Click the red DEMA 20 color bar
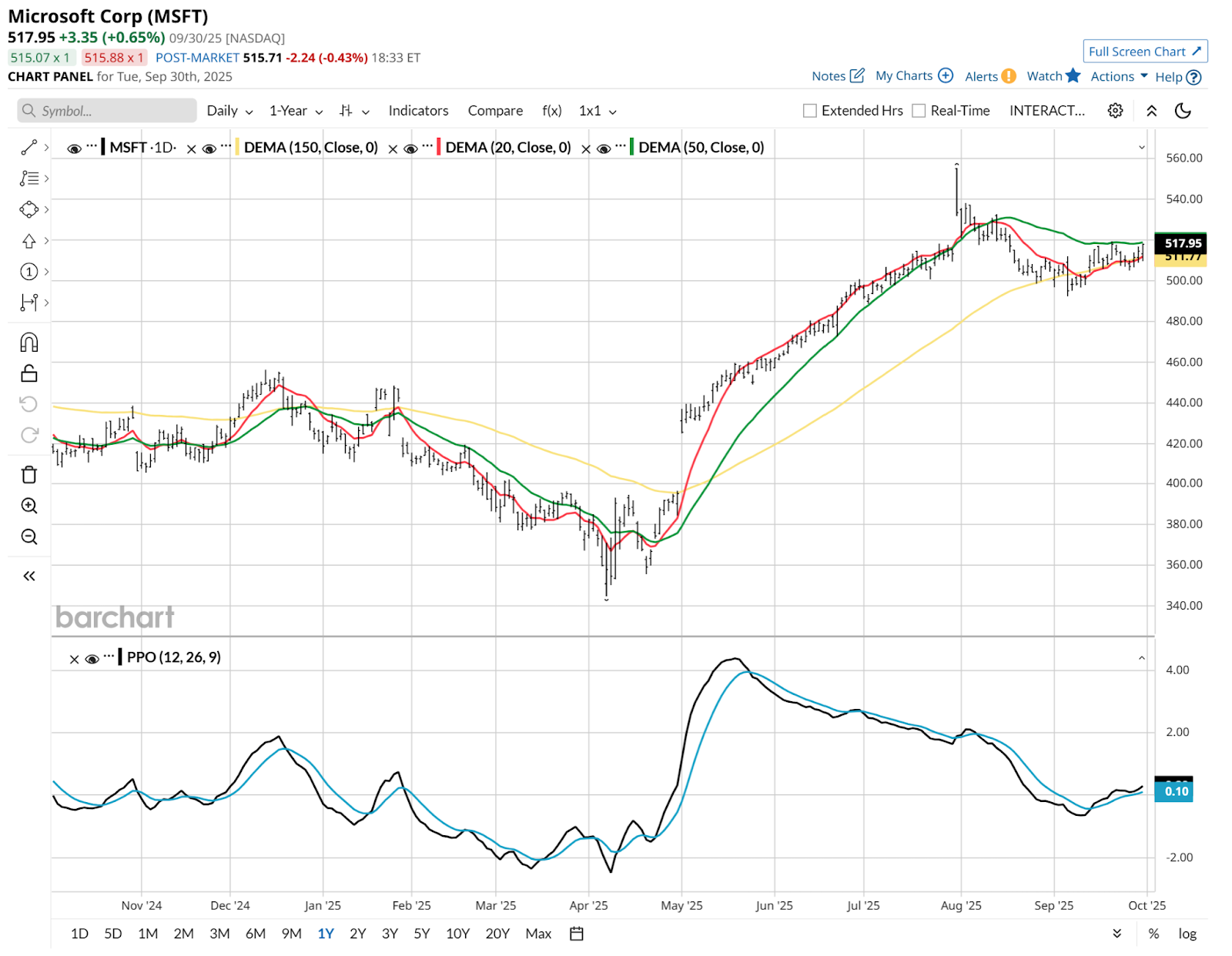The height and width of the screenshot is (956, 1232). pos(438,147)
